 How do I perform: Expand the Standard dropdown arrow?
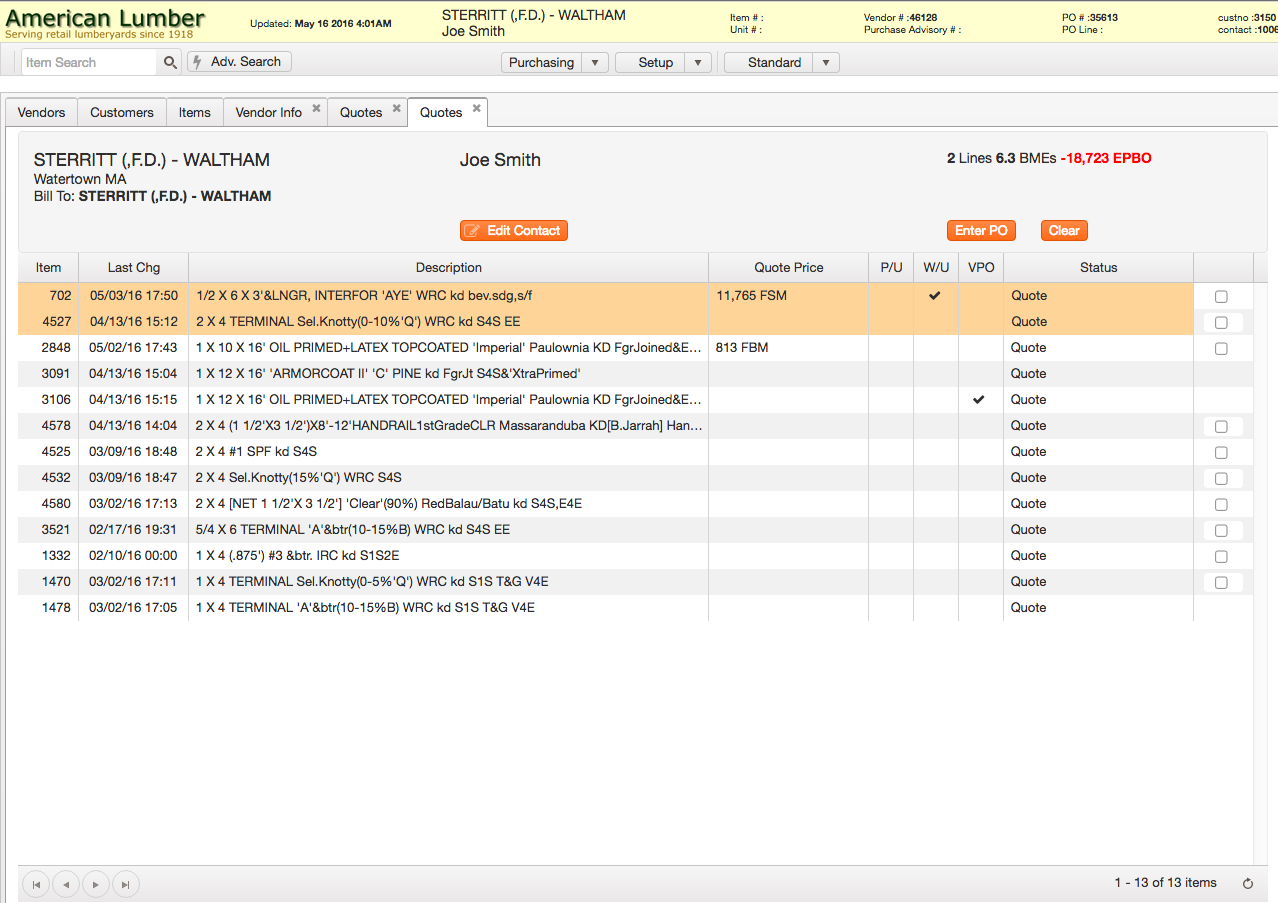click(826, 62)
